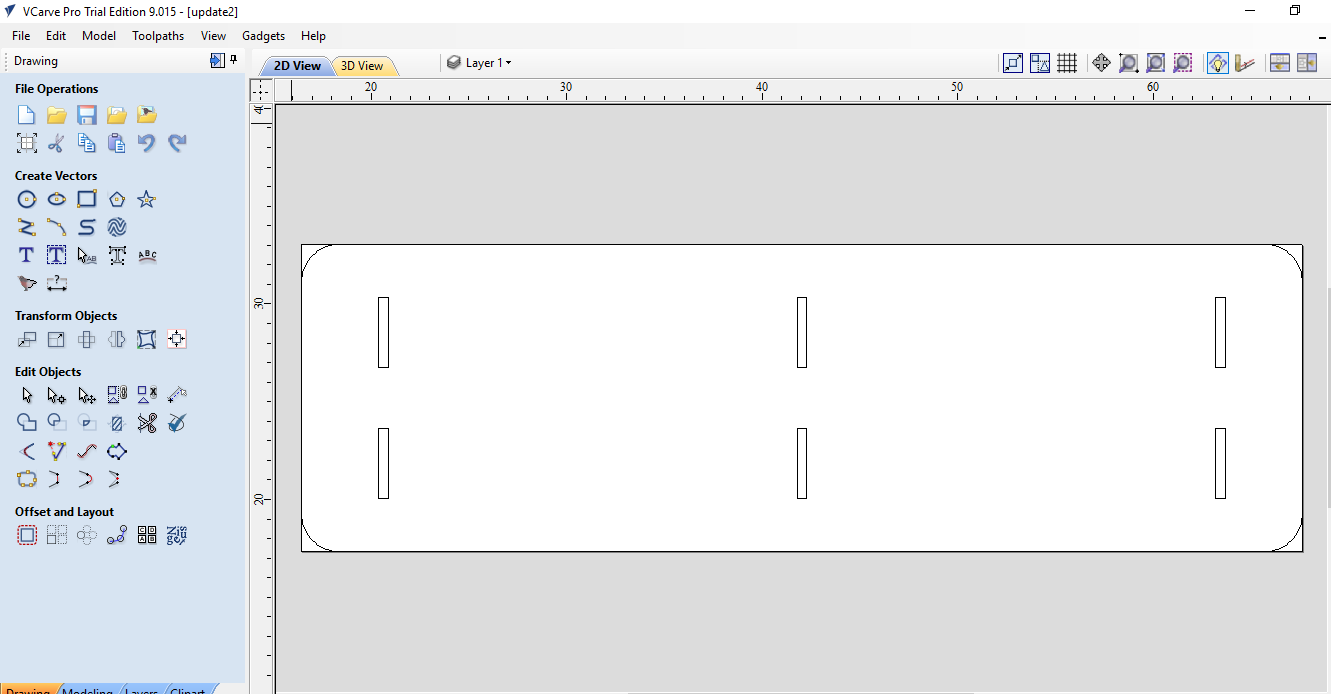Run the Vector Validator check
This screenshot has height=694, width=1331.
[177, 423]
